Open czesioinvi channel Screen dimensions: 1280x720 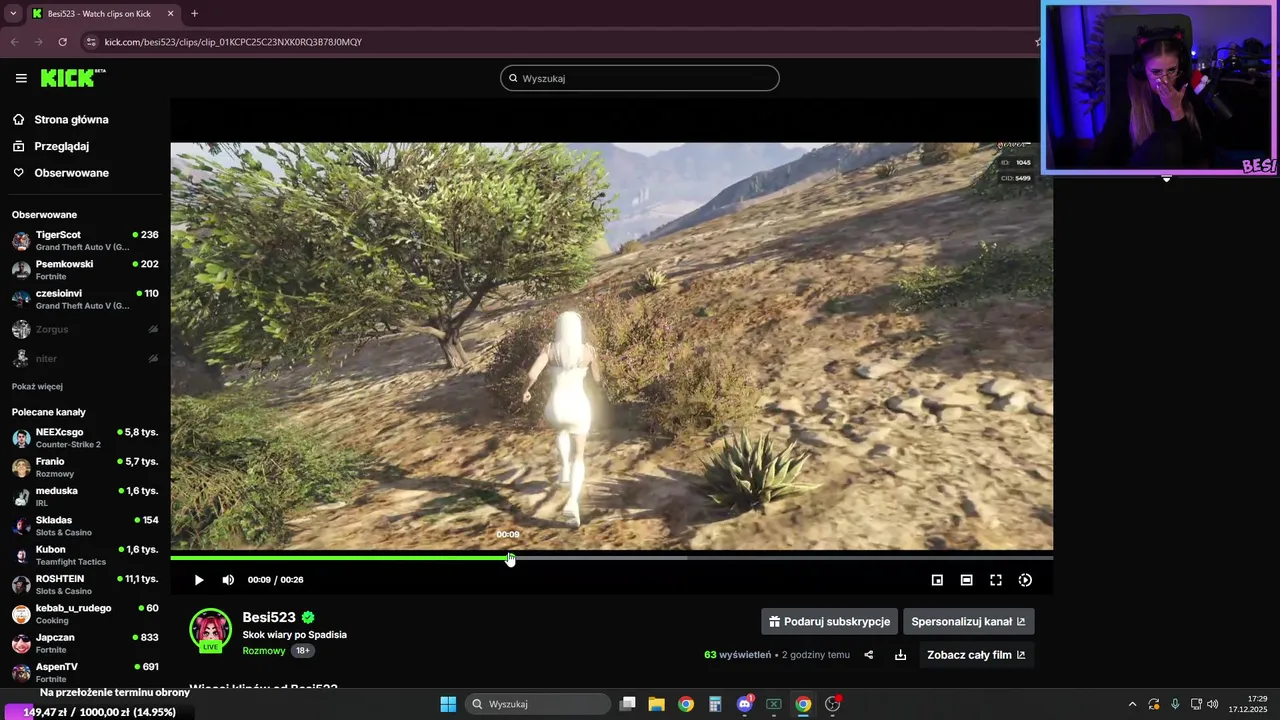tap(84, 299)
